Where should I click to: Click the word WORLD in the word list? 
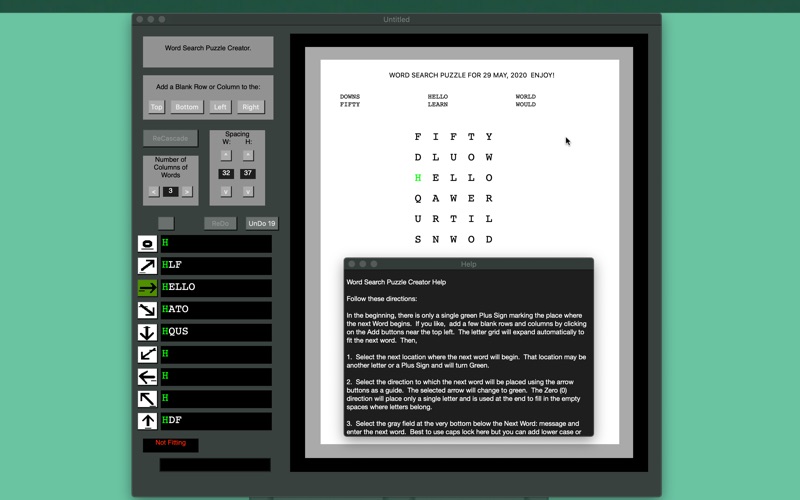coord(526,96)
